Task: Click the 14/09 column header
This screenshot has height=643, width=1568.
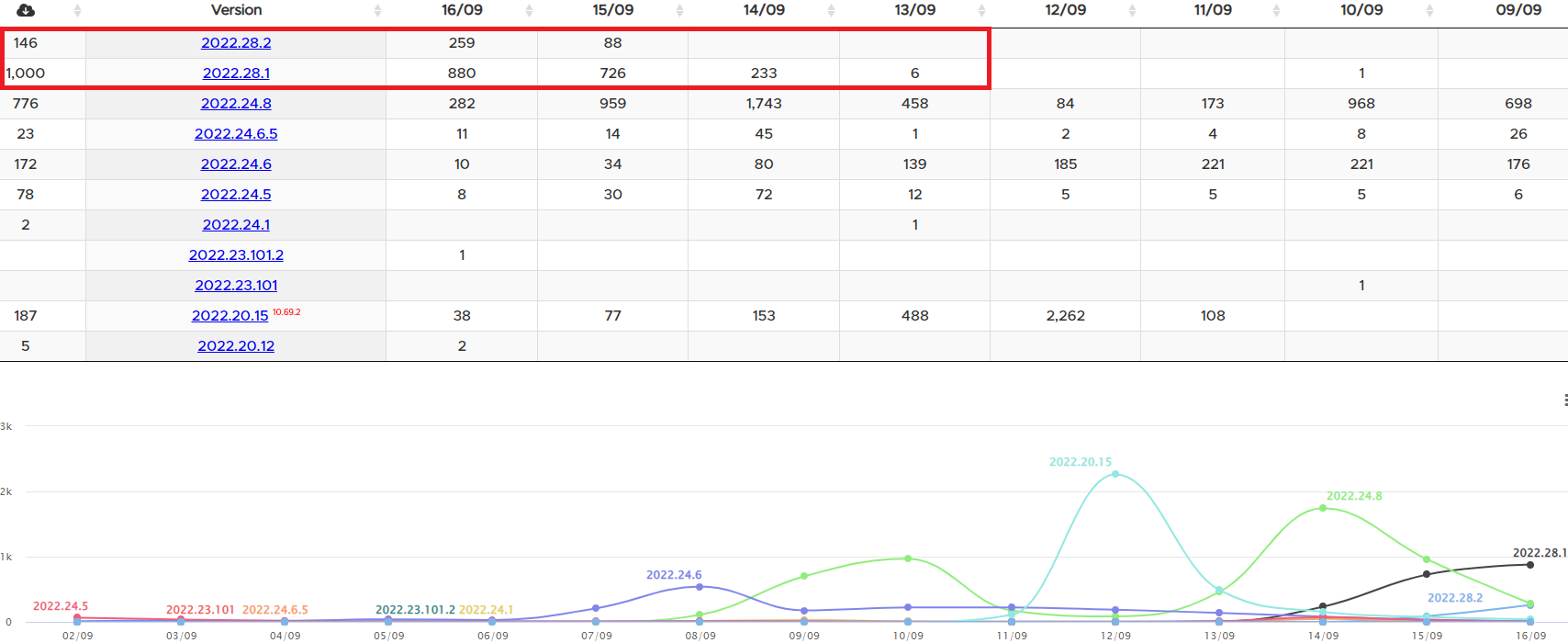Action: [x=764, y=10]
